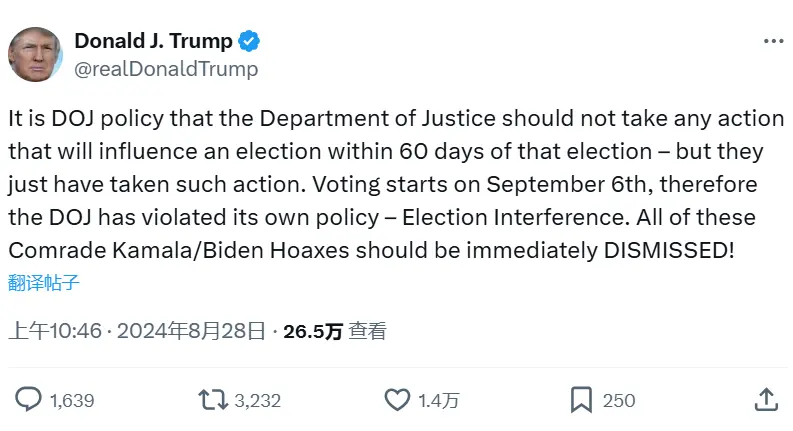Click the 翻译帖子 translate post link
This screenshot has height=431, width=793.
coord(44,282)
